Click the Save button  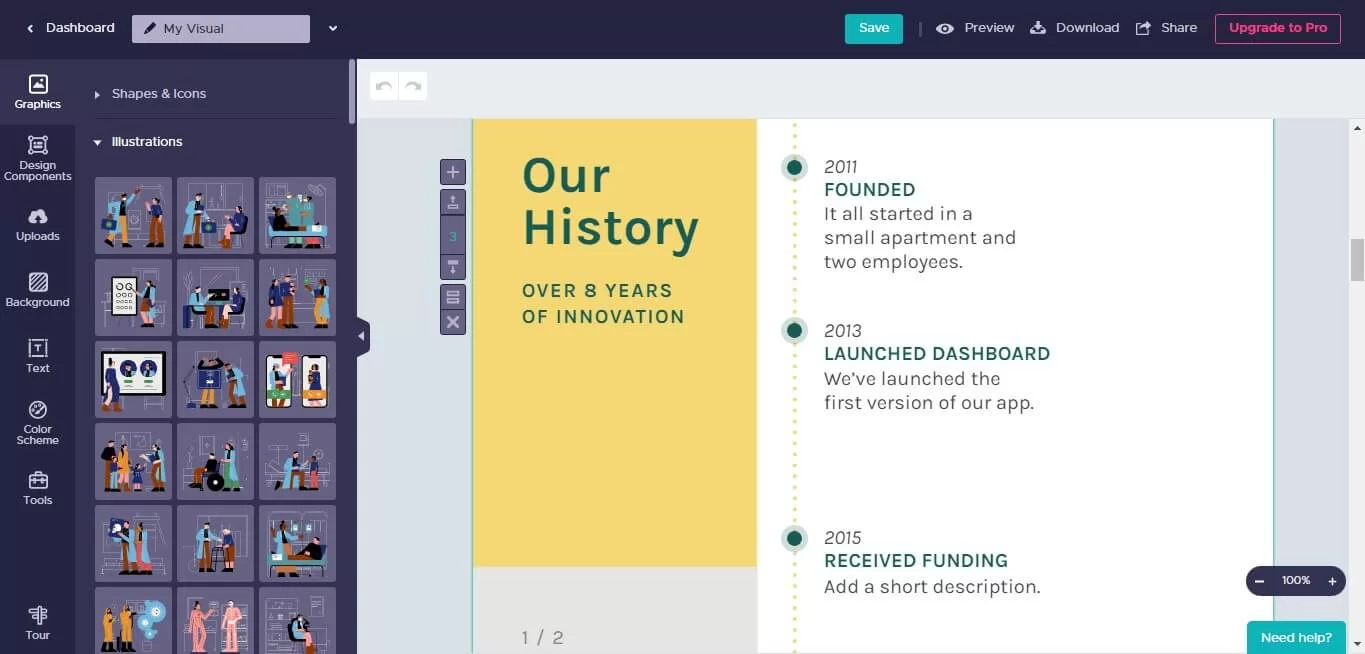873,28
